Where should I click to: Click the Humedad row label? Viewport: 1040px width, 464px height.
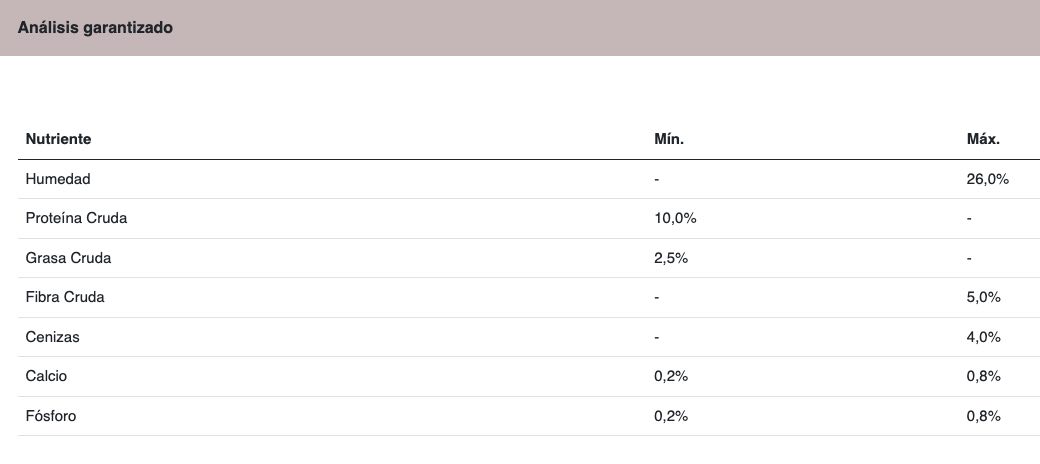(x=58, y=179)
